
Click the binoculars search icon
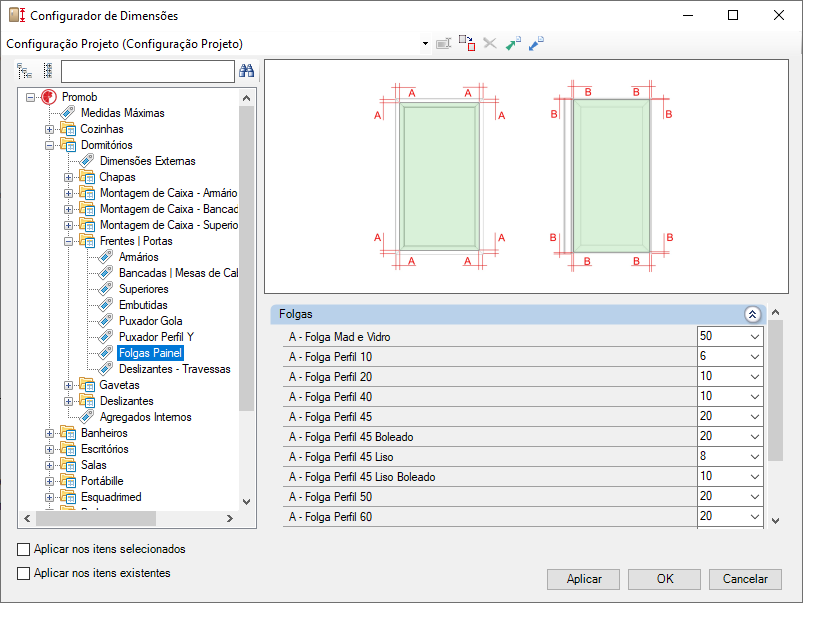246,71
